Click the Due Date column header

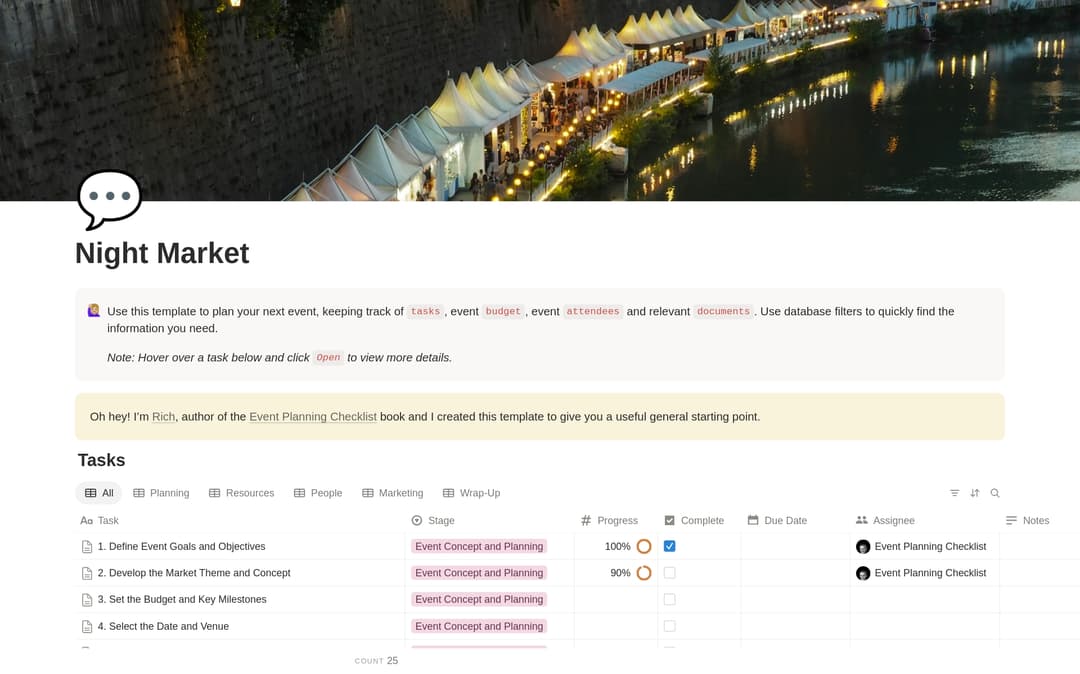tap(778, 520)
